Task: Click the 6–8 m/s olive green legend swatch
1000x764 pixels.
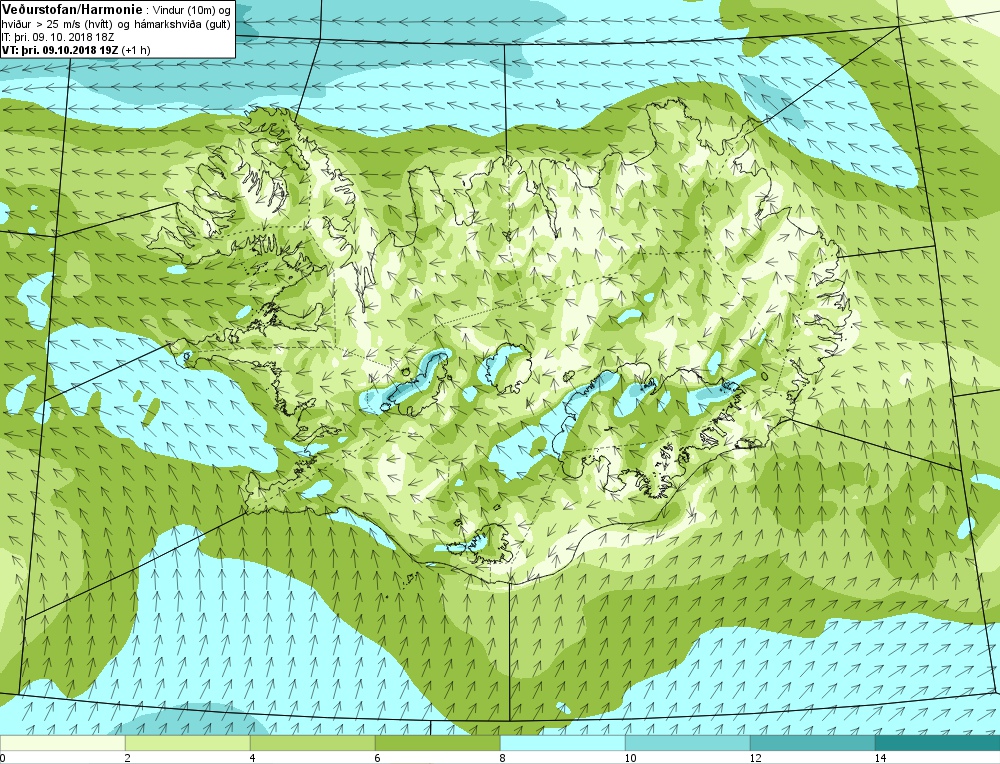Action: pyautogui.click(x=438, y=743)
